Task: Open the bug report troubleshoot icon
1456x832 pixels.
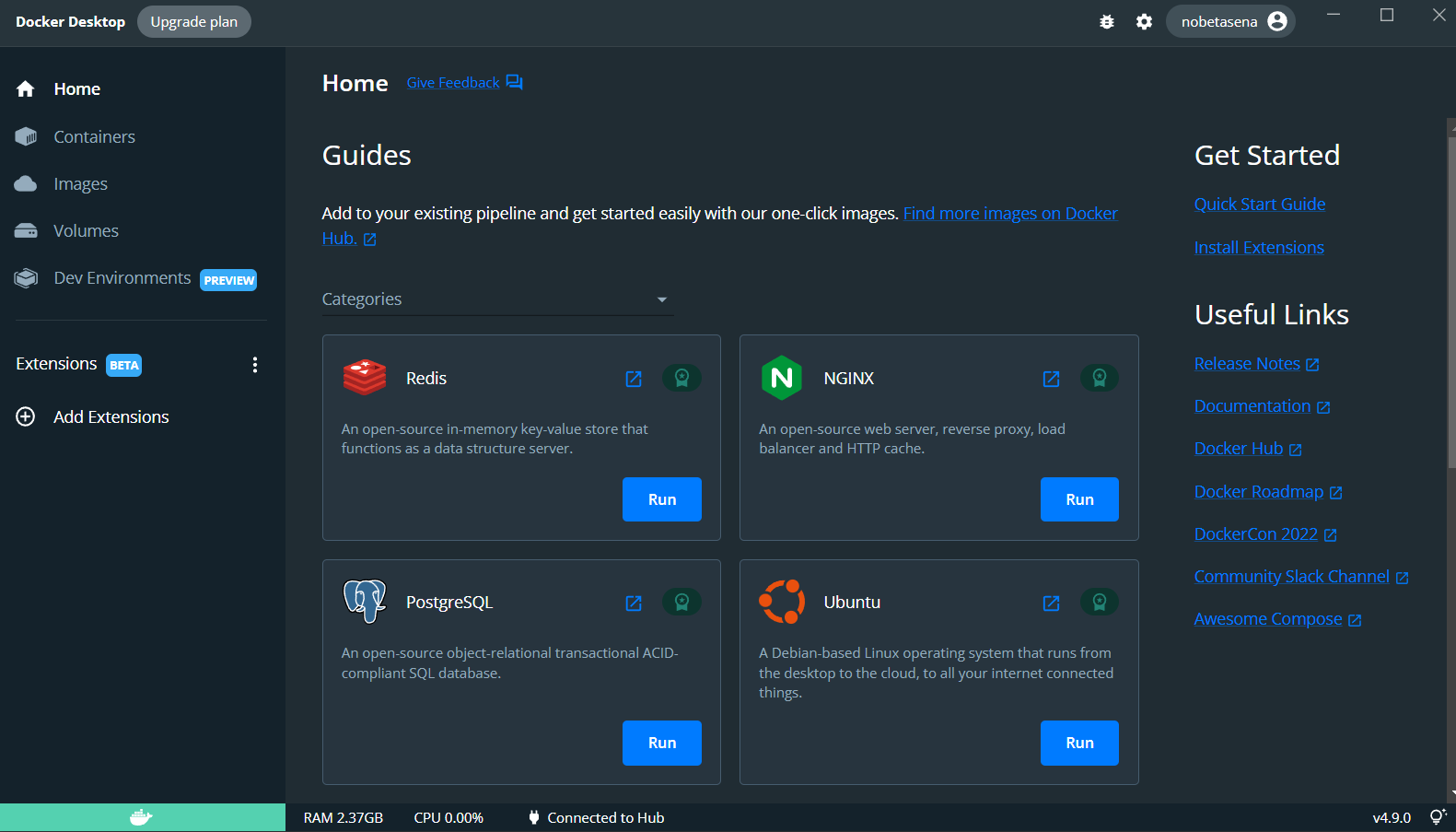Action: (1107, 22)
